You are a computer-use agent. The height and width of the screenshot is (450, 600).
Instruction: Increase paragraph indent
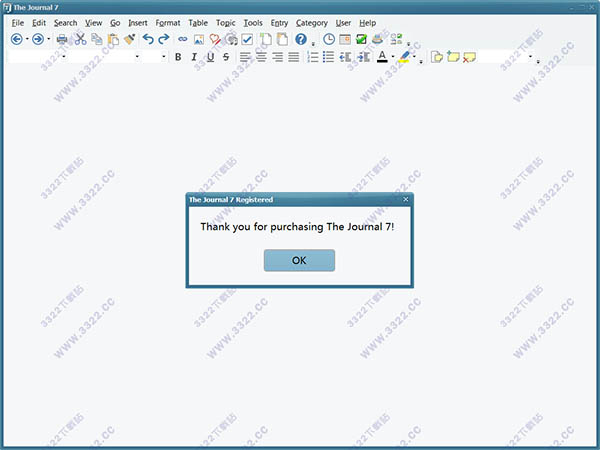coord(363,57)
